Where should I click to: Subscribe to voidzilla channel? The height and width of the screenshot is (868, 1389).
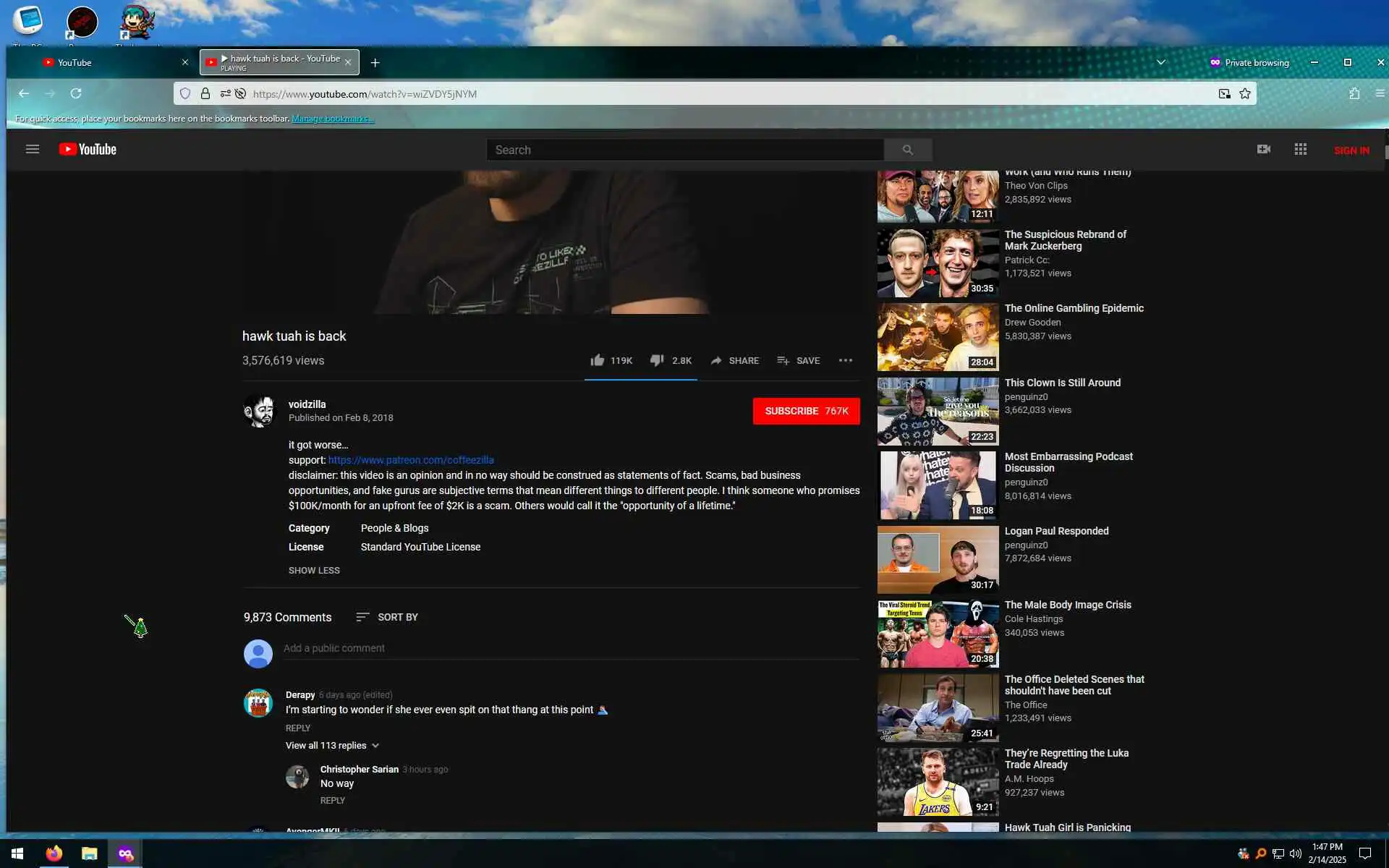806,411
